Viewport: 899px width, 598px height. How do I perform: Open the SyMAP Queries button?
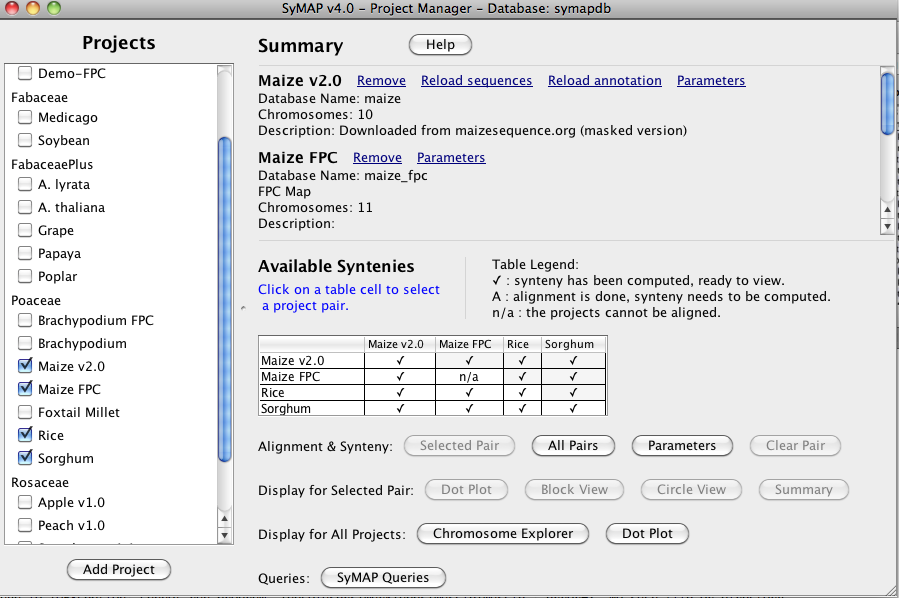pos(383,577)
